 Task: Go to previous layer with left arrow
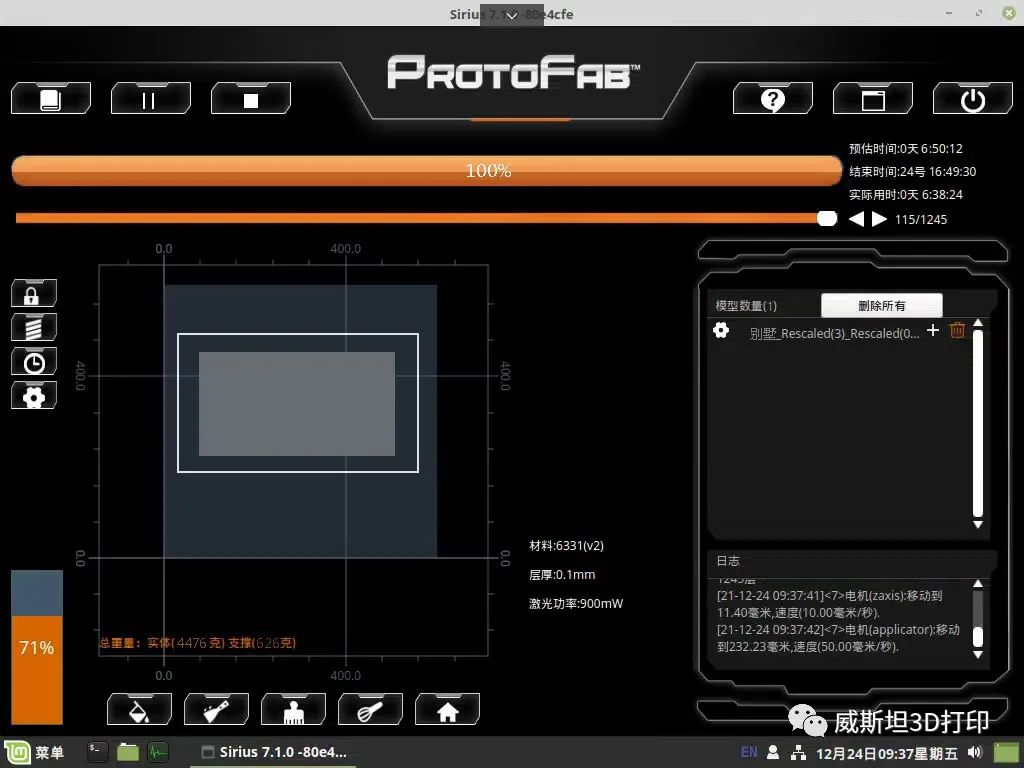point(856,219)
